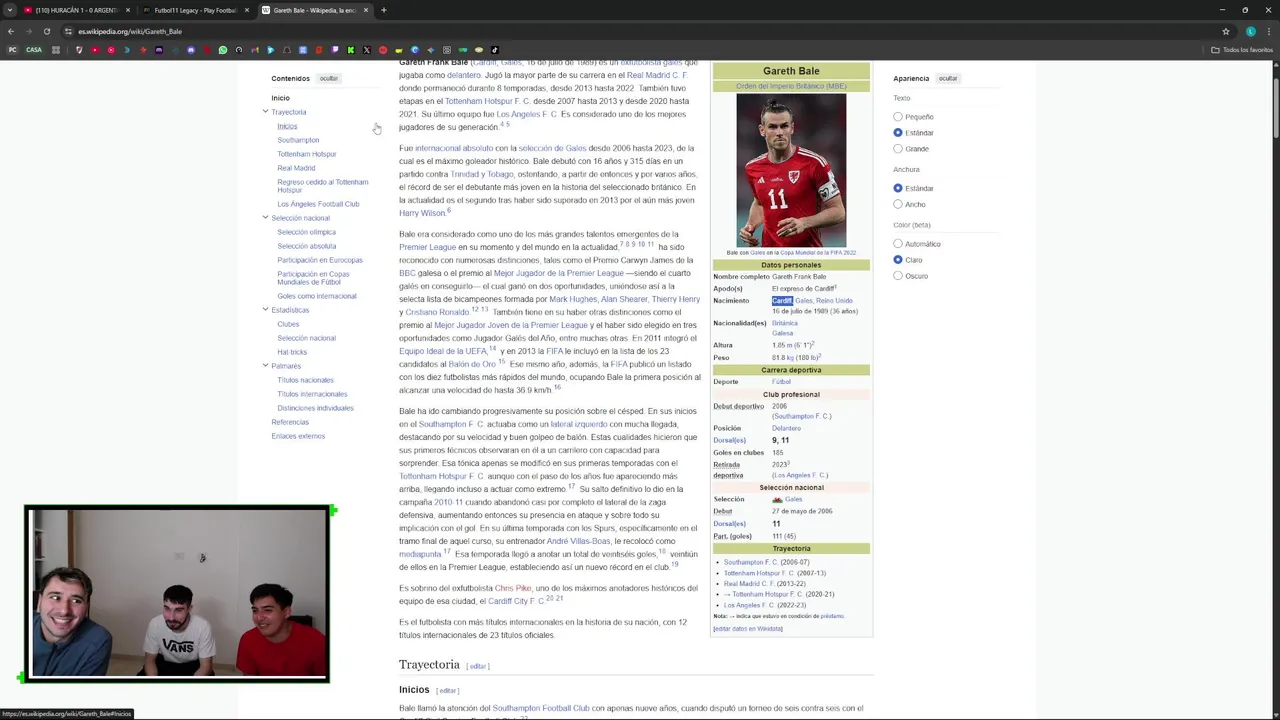Image resolution: width=1280 pixels, height=720 pixels.
Task: Open the Gareth Bale infobox photo
Action: point(791,170)
